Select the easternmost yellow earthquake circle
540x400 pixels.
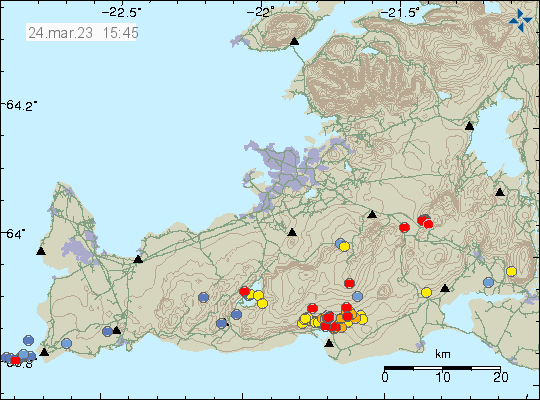[x=511, y=271]
